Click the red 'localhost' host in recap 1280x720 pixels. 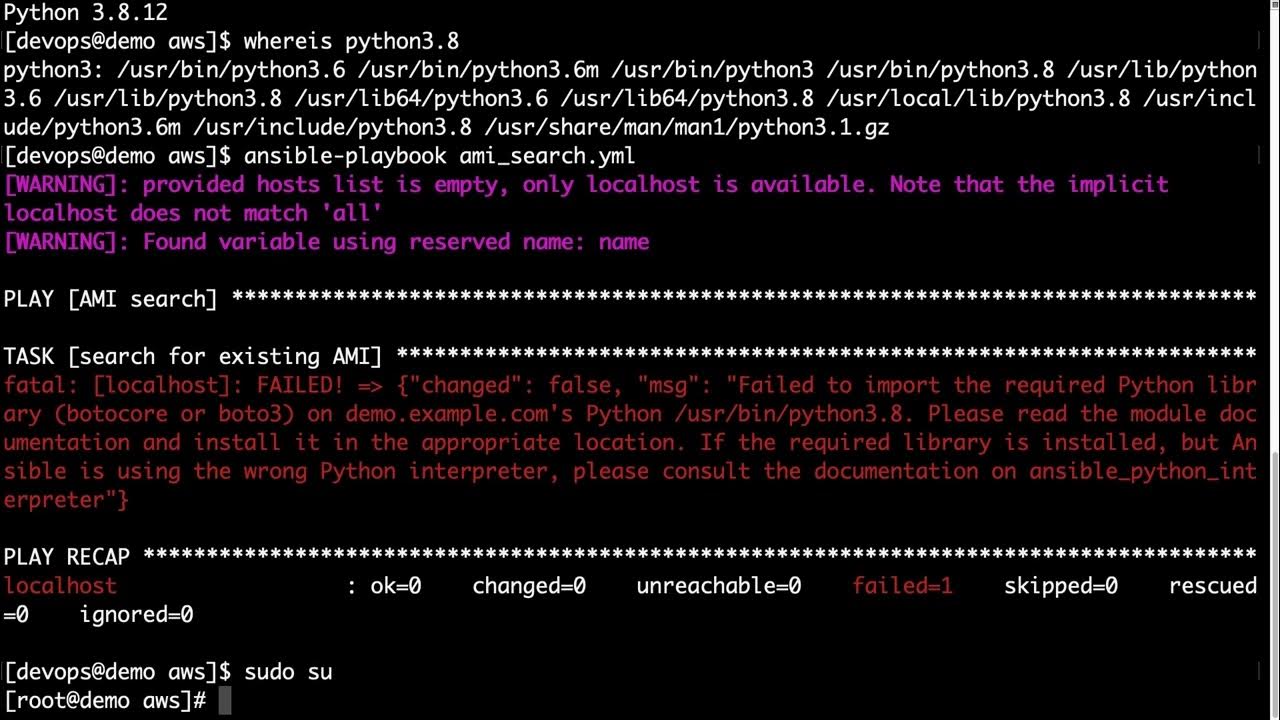pyautogui.click(x=60, y=586)
